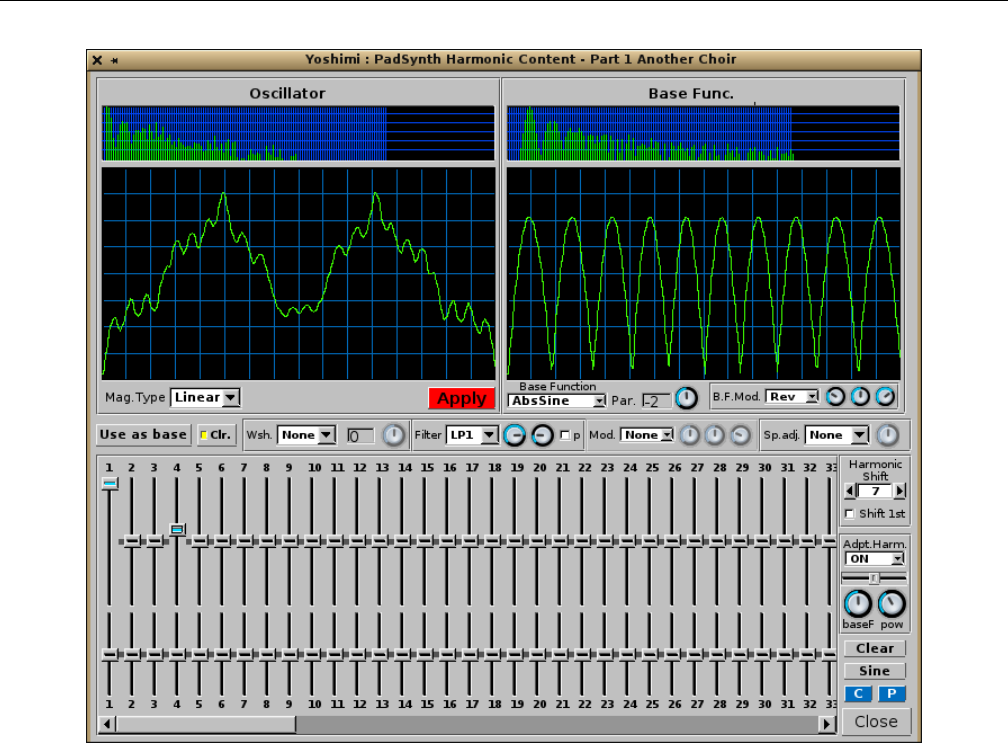Open the Mag.Type Linear dropdown
This screenshot has height=743, width=1008.
[205, 398]
